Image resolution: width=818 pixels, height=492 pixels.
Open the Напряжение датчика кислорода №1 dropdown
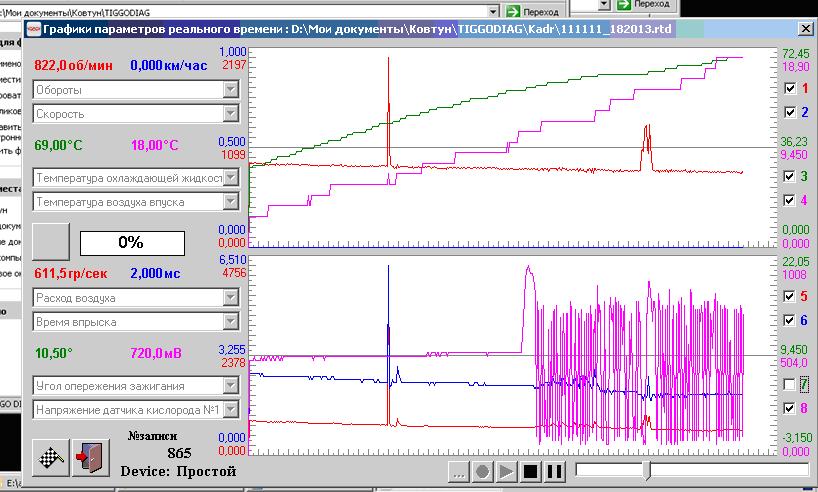click(x=231, y=410)
